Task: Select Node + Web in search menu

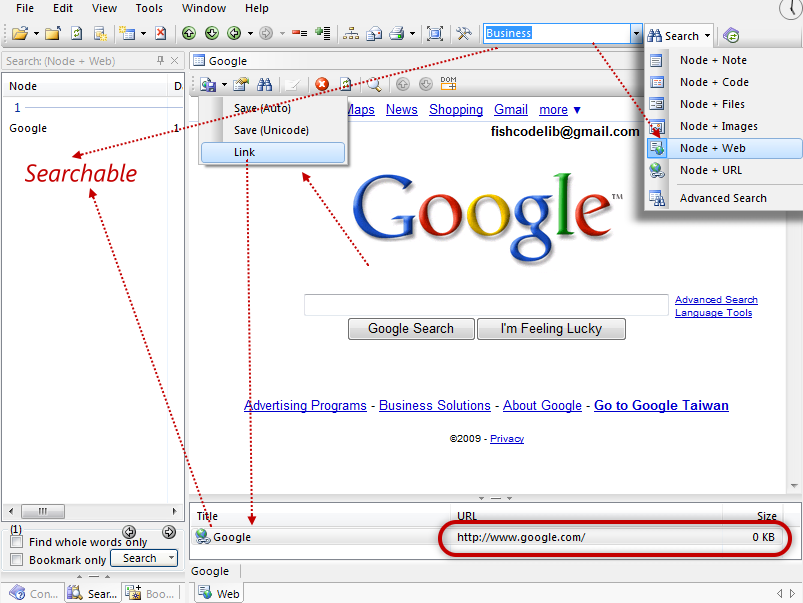Action: coord(724,148)
